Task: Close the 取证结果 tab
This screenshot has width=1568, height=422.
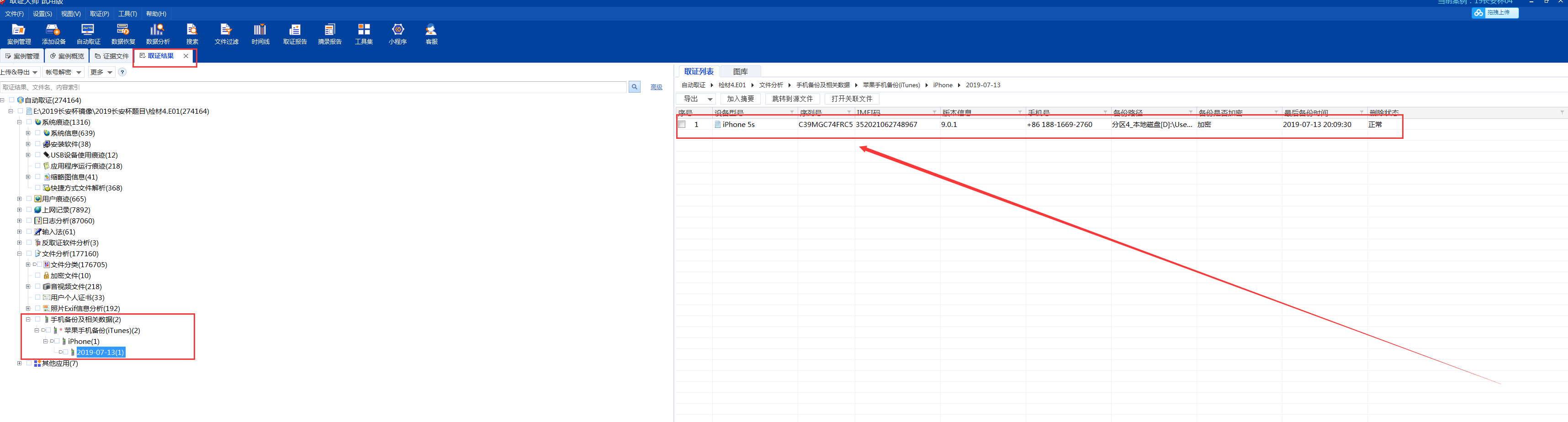Action: pyautogui.click(x=185, y=56)
